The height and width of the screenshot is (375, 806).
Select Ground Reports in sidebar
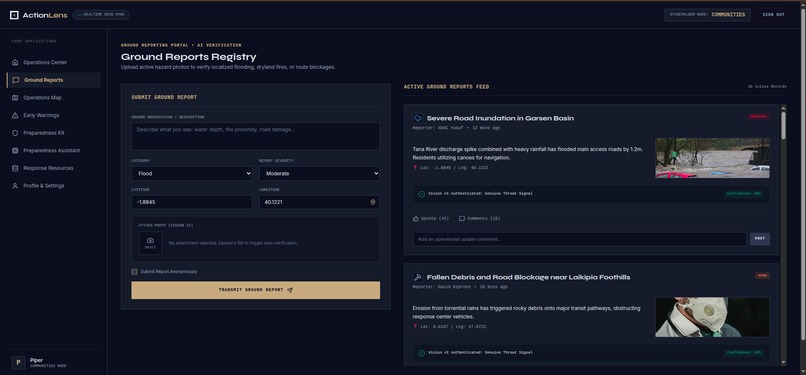pos(53,80)
